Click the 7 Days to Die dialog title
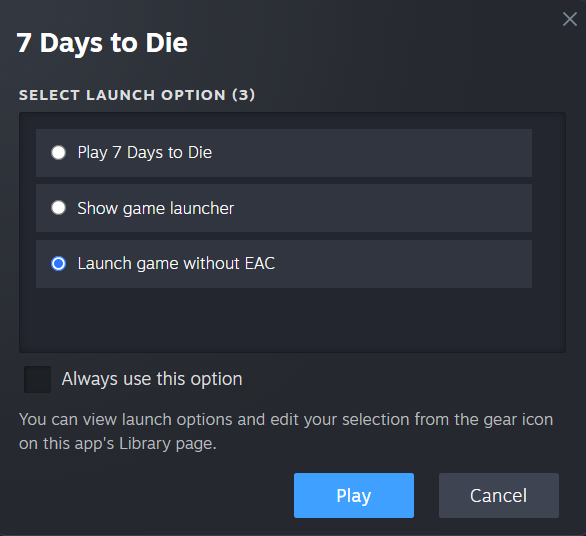This screenshot has height=536, width=586. (102, 43)
